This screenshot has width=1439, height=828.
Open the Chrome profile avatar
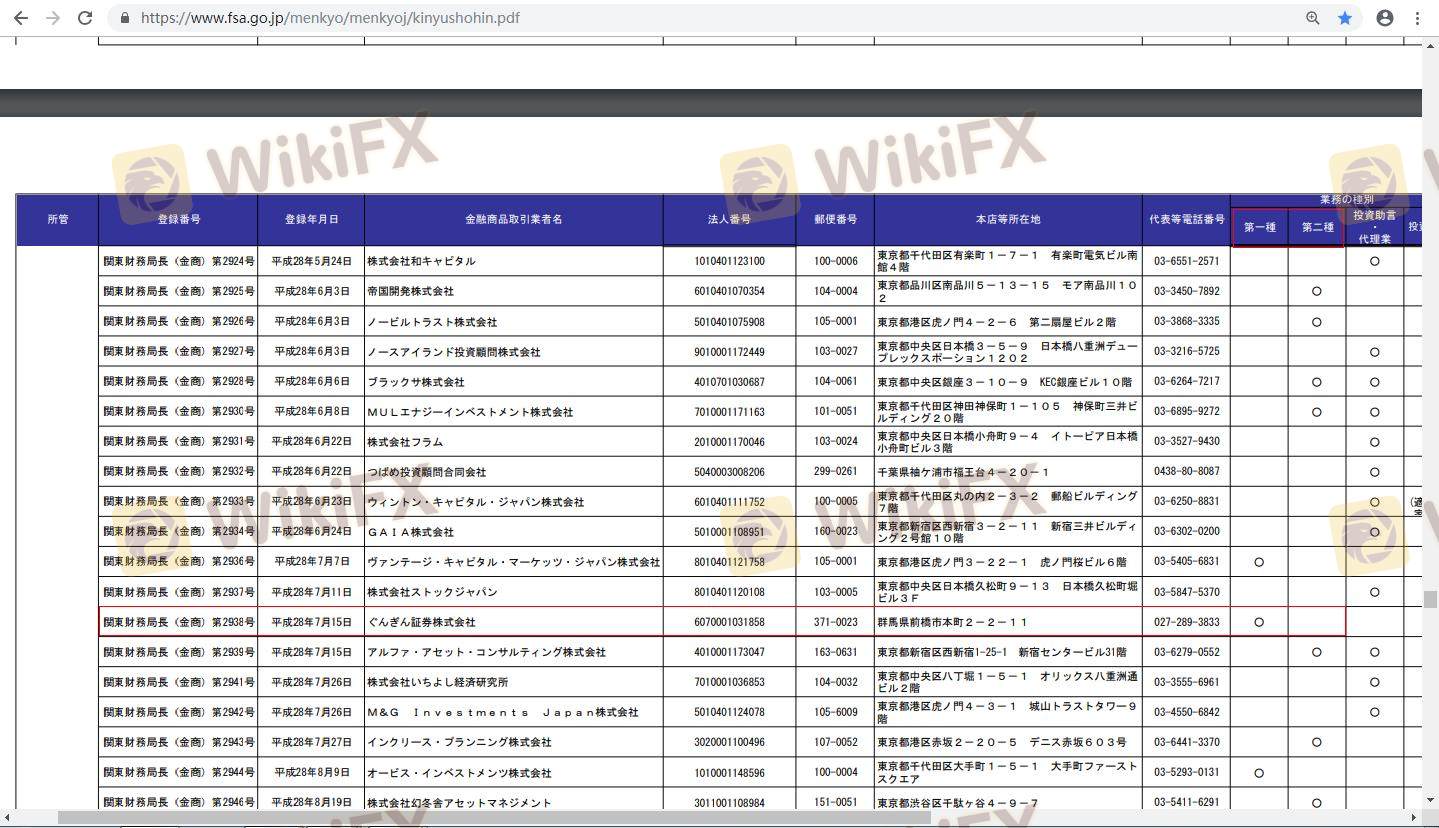point(1385,18)
